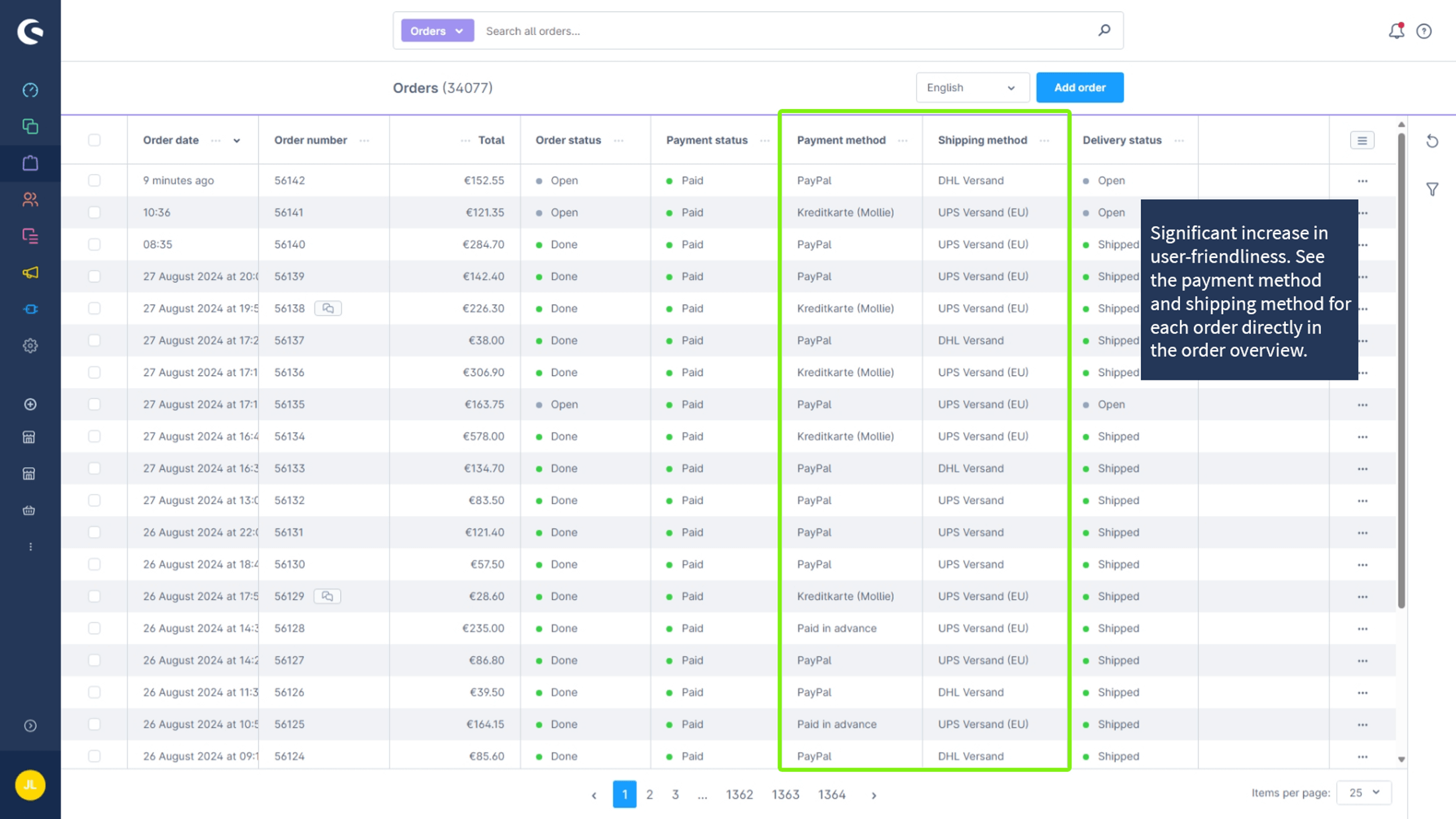Click the settings gear icon in sidebar
The height and width of the screenshot is (819, 1456).
(x=30, y=345)
